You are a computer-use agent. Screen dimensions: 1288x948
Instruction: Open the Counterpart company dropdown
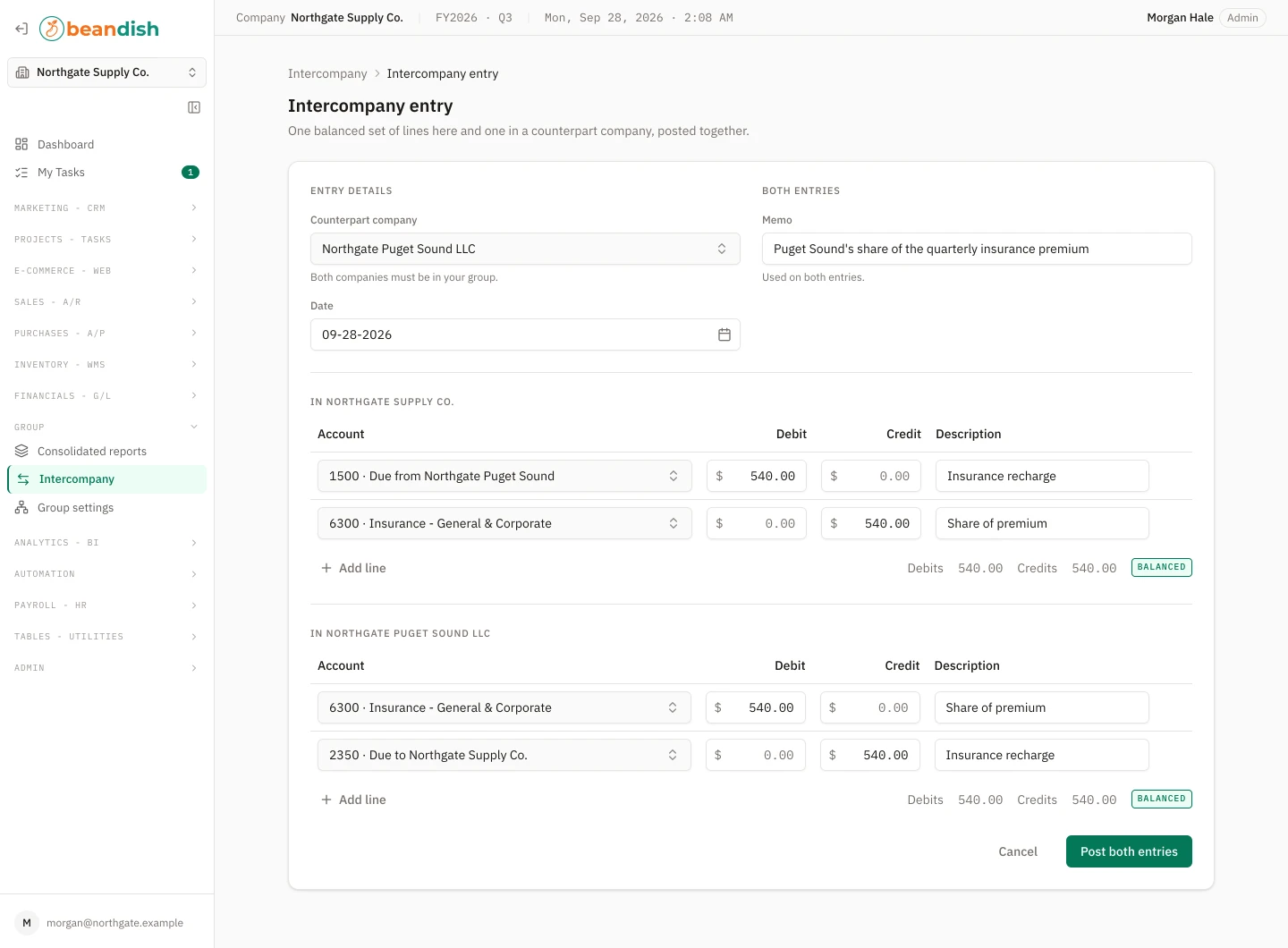[x=525, y=249]
